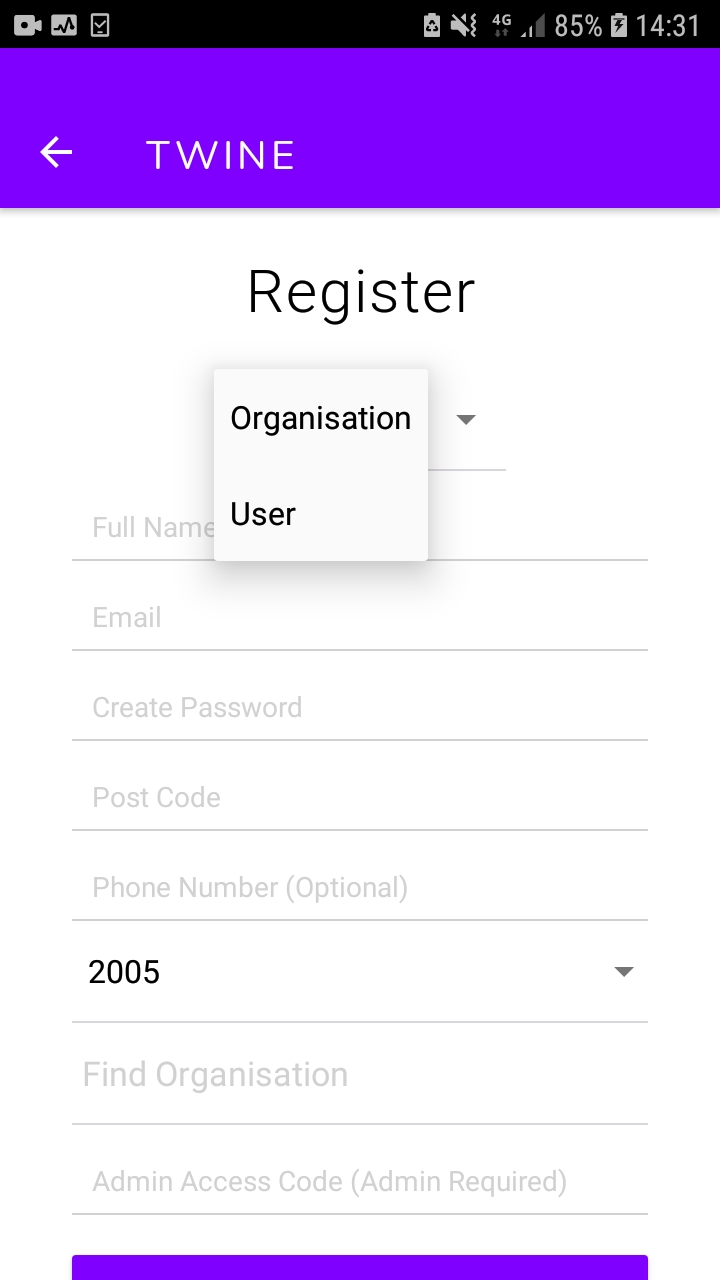Image resolution: width=720 pixels, height=1280 pixels.
Task: Click the Find Organisation field
Action: coord(360,1075)
